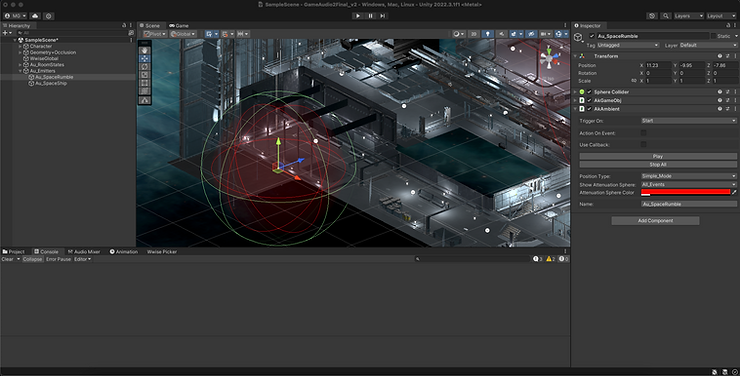Click the orientation gizmo in Scene view
The width and height of the screenshot is (740, 376).
pyautogui.click(x=549, y=58)
